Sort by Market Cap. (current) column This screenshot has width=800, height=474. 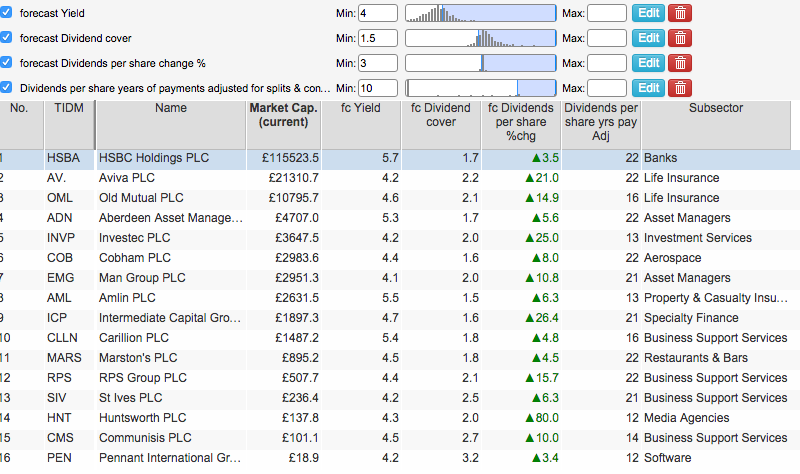pyautogui.click(x=284, y=124)
